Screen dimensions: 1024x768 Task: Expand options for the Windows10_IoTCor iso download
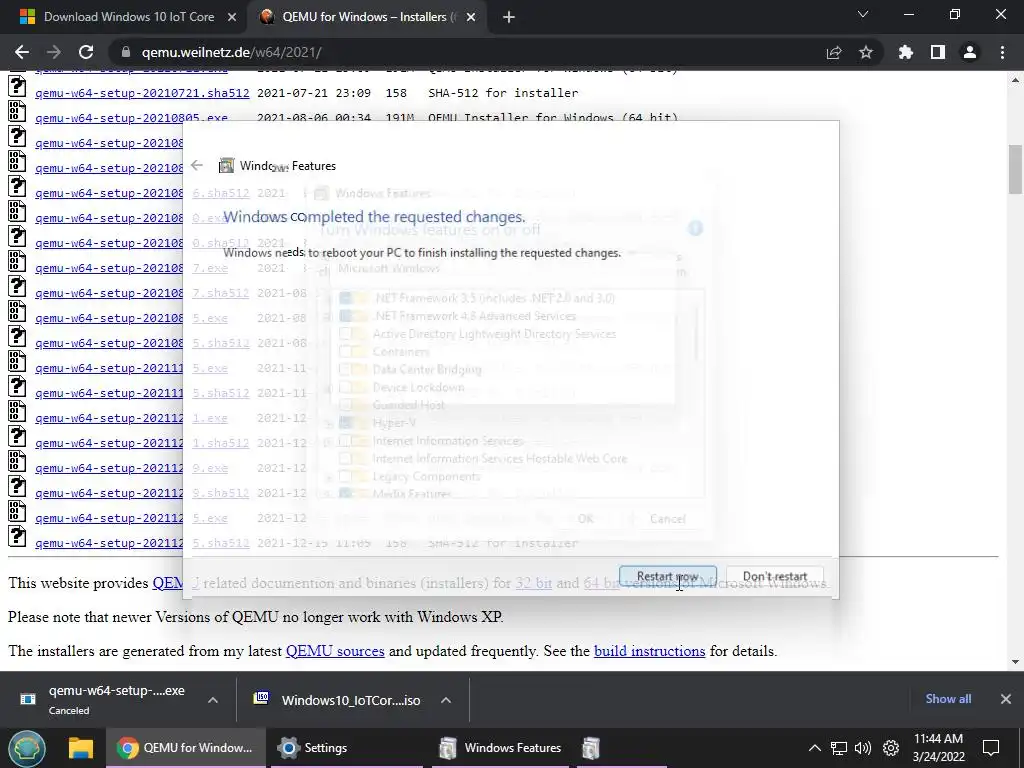pyautogui.click(x=446, y=700)
